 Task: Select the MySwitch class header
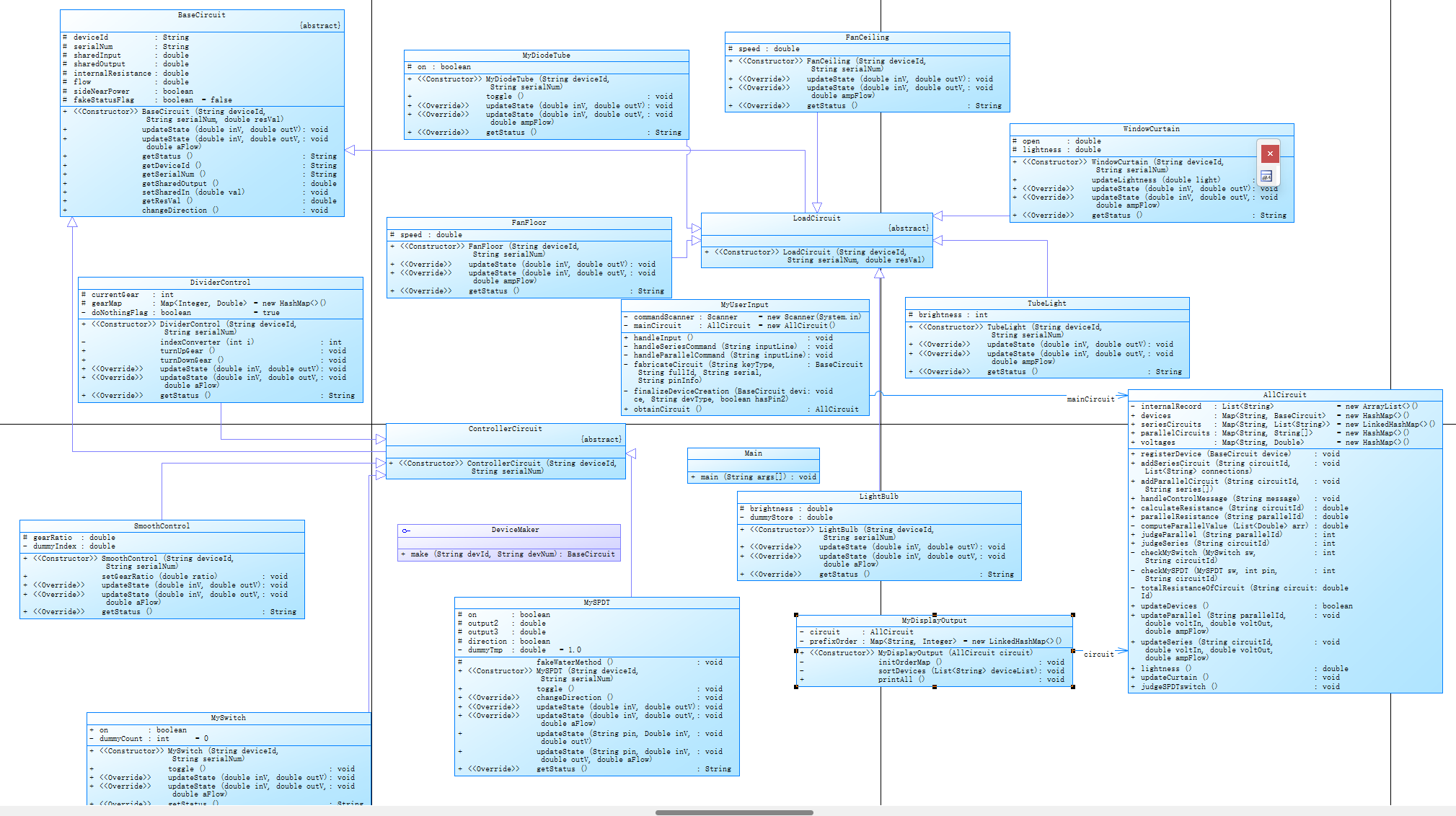click(x=229, y=718)
